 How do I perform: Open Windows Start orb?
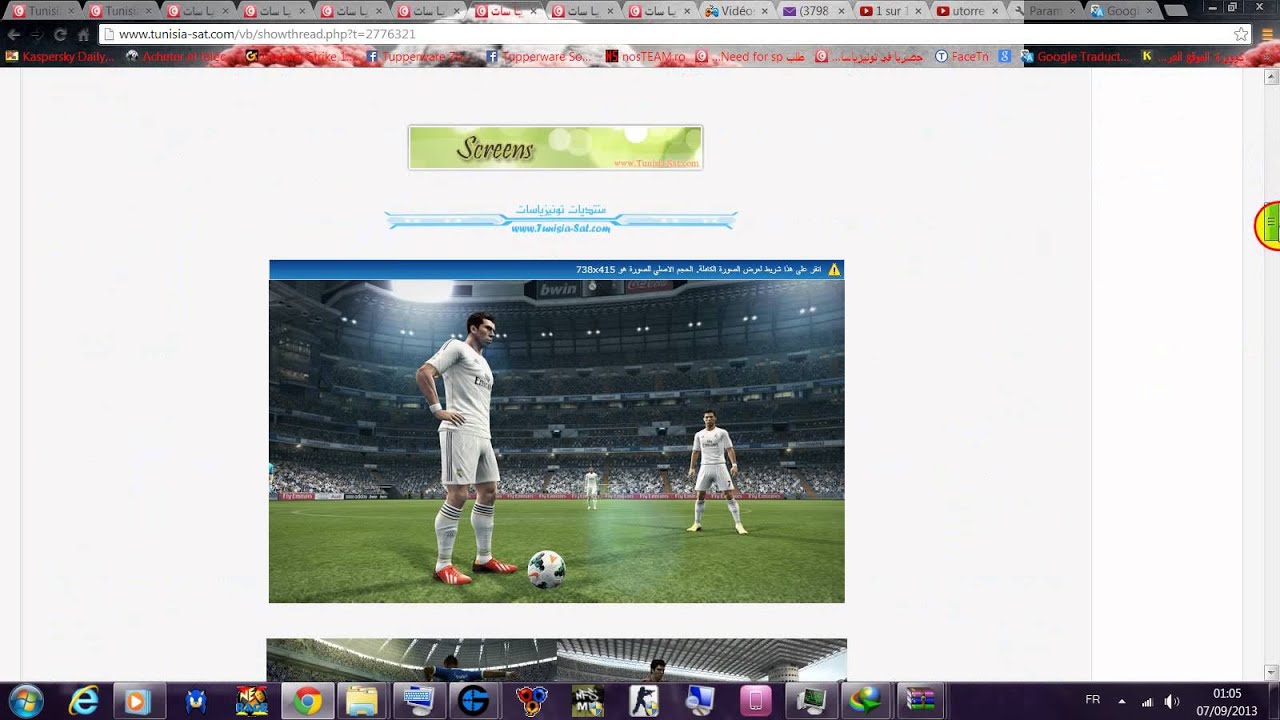[x=25, y=700]
